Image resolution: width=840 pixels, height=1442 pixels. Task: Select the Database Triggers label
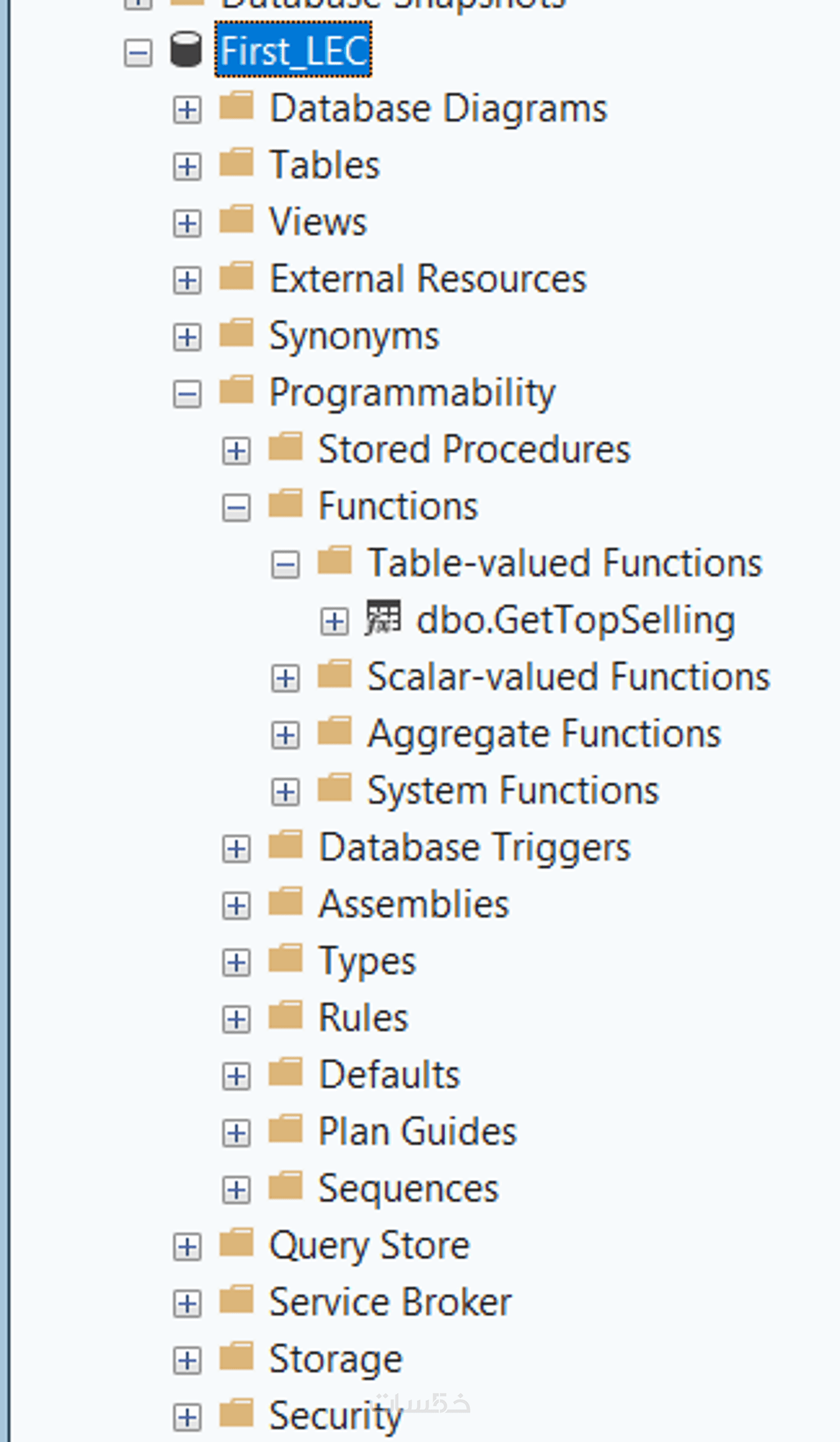click(x=475, y=847)
